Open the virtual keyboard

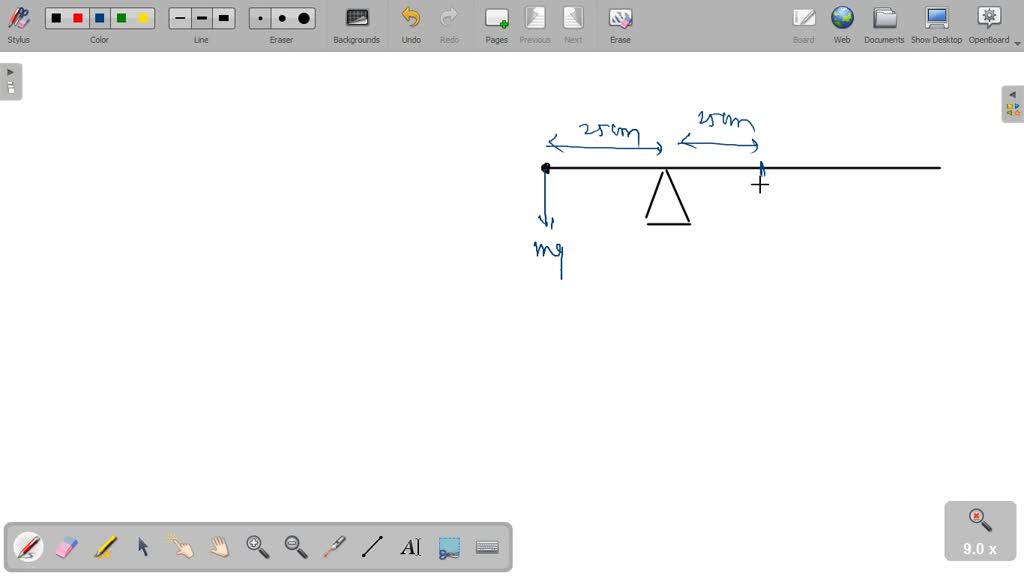(x=487, y=546)
